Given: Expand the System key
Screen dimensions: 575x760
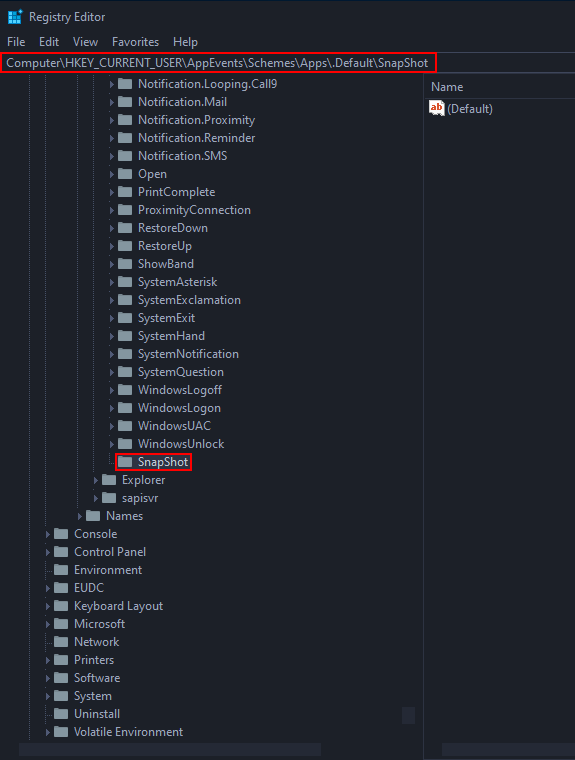Looking at the screenshot, I should coord(48,696).
